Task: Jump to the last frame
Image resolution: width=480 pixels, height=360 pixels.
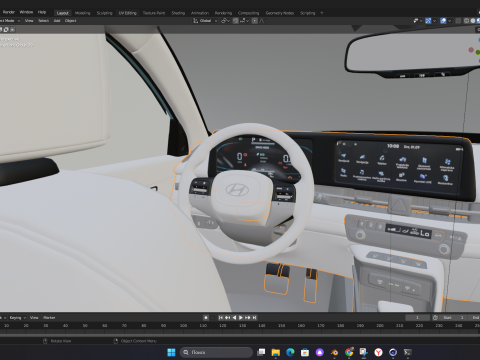Action: [254, 318]
